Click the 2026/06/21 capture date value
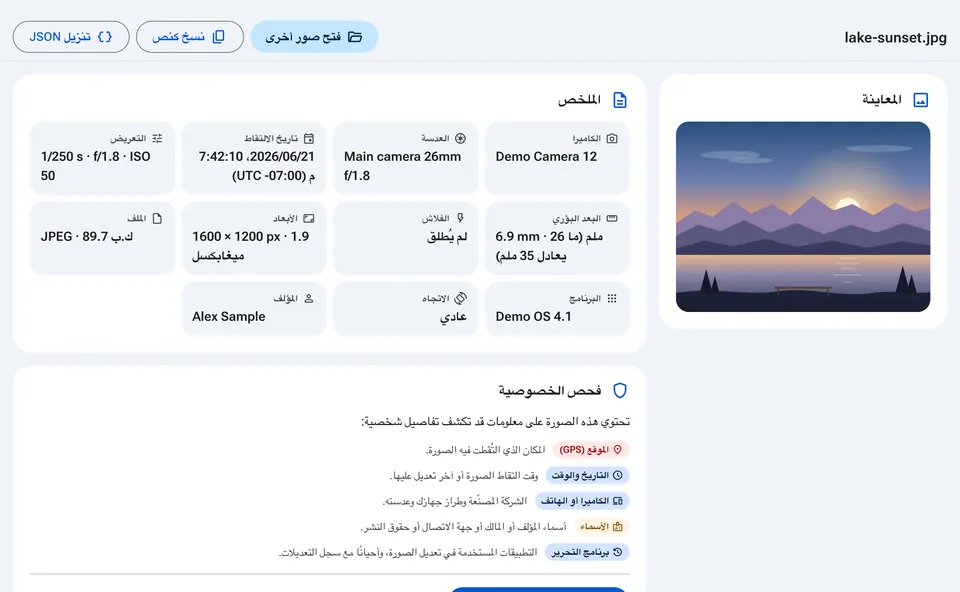This screenshot has width=960, height=592. click(x=256, y=166)
